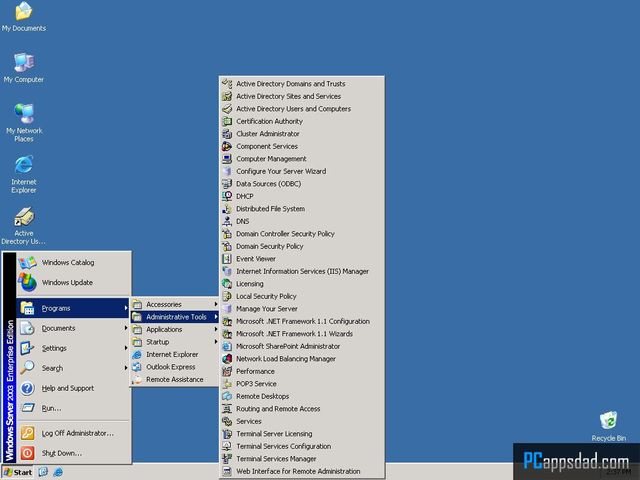Click Routing and Remote Access icon
Viewport: 640px width, 480px height.
point(227,409)
